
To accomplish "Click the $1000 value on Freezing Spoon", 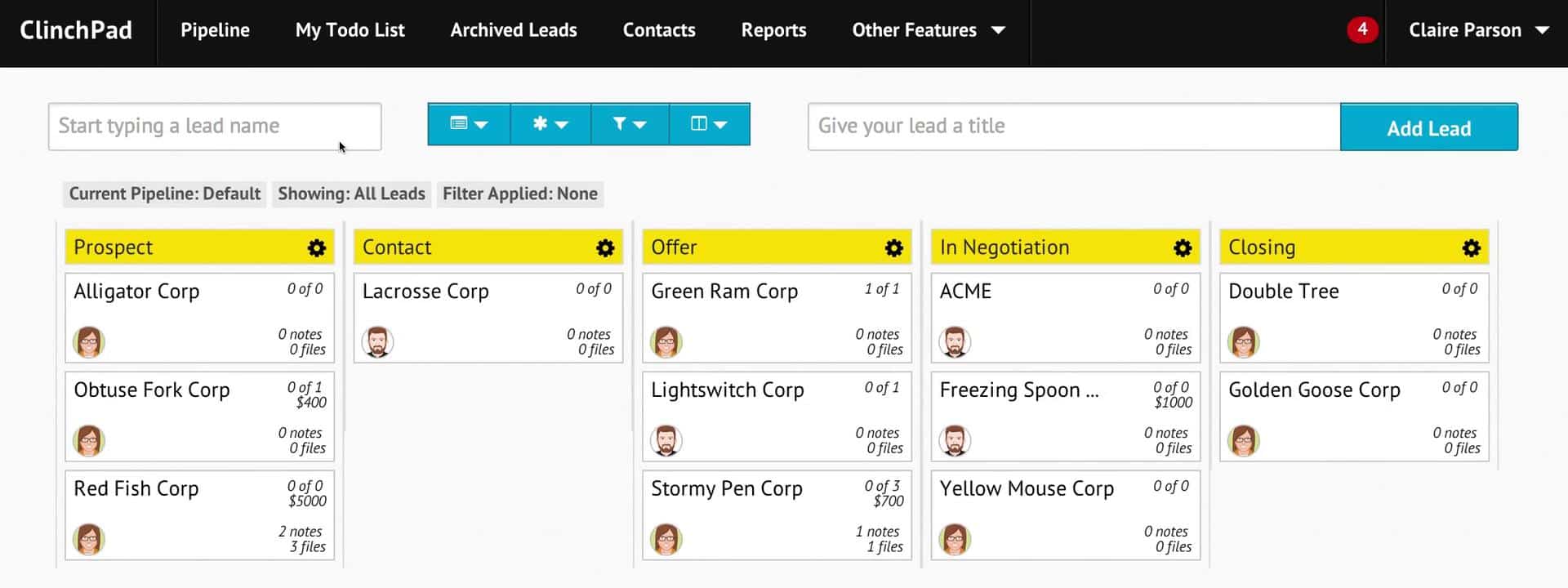I will click(1174, 403).
